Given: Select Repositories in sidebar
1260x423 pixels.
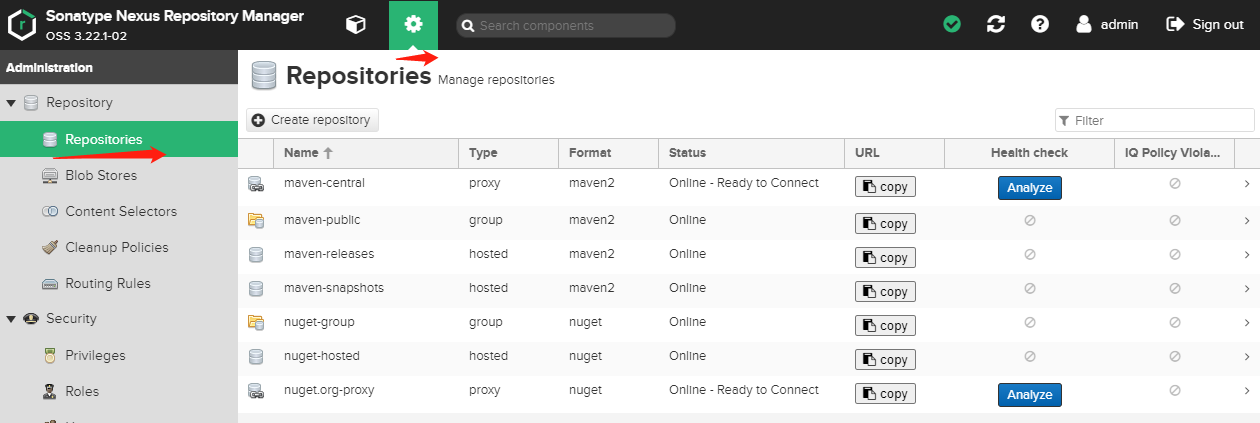Looking at the screenshot, I should [119, 139].
